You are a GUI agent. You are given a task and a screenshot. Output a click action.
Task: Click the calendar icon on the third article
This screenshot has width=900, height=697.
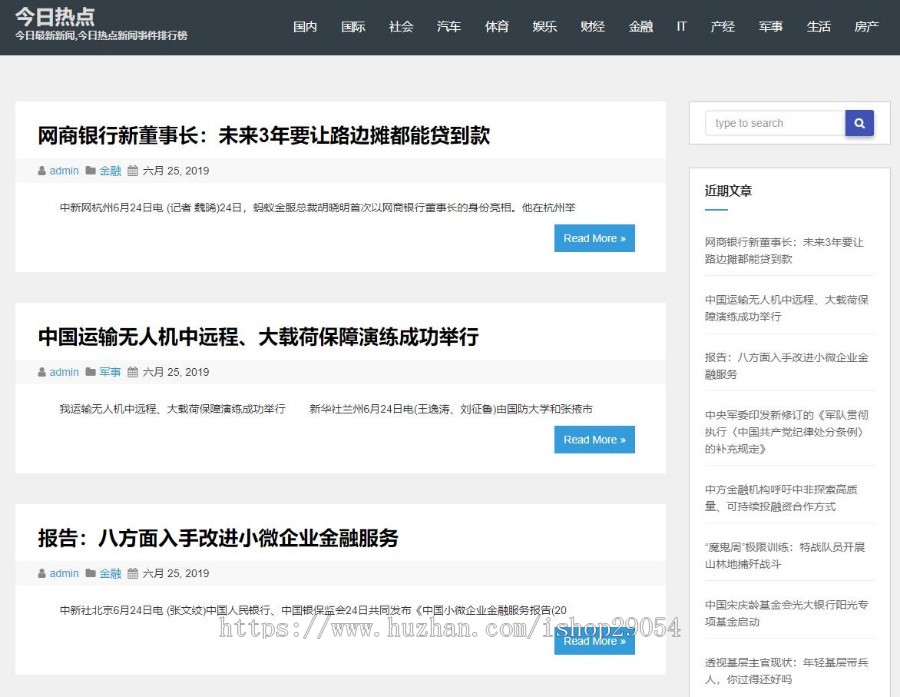[135, 573]
